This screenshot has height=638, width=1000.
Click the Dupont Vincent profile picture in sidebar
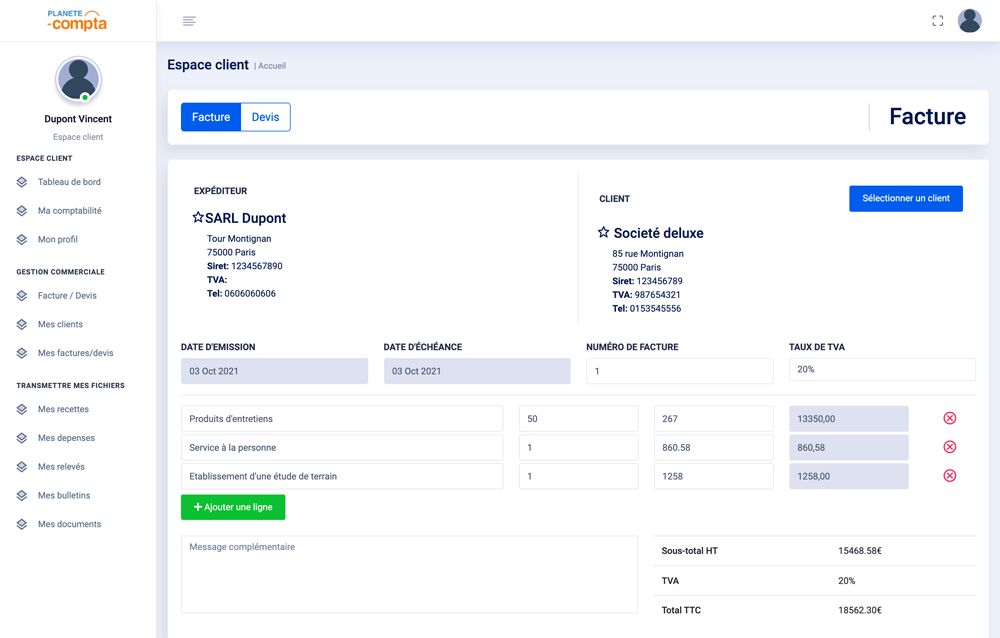(78, 80)
